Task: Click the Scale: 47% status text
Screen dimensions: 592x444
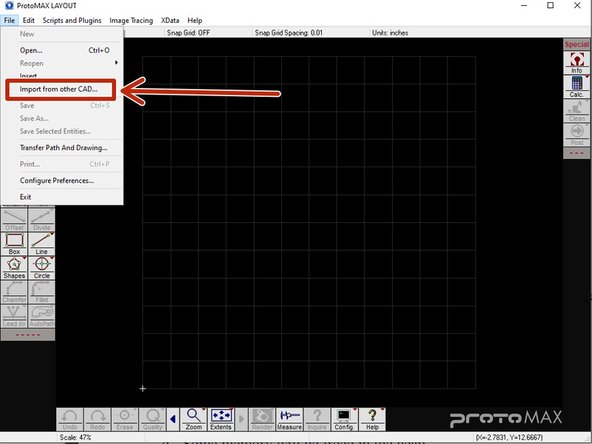Action: pos(76,437)
